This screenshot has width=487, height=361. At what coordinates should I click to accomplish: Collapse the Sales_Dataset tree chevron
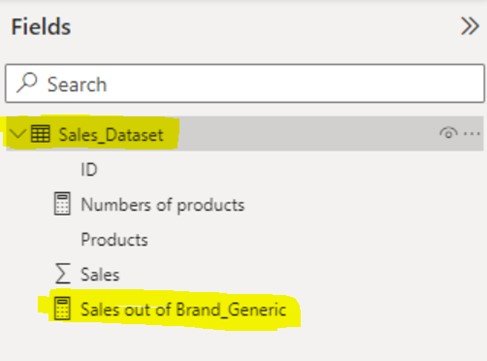(17, 134)
